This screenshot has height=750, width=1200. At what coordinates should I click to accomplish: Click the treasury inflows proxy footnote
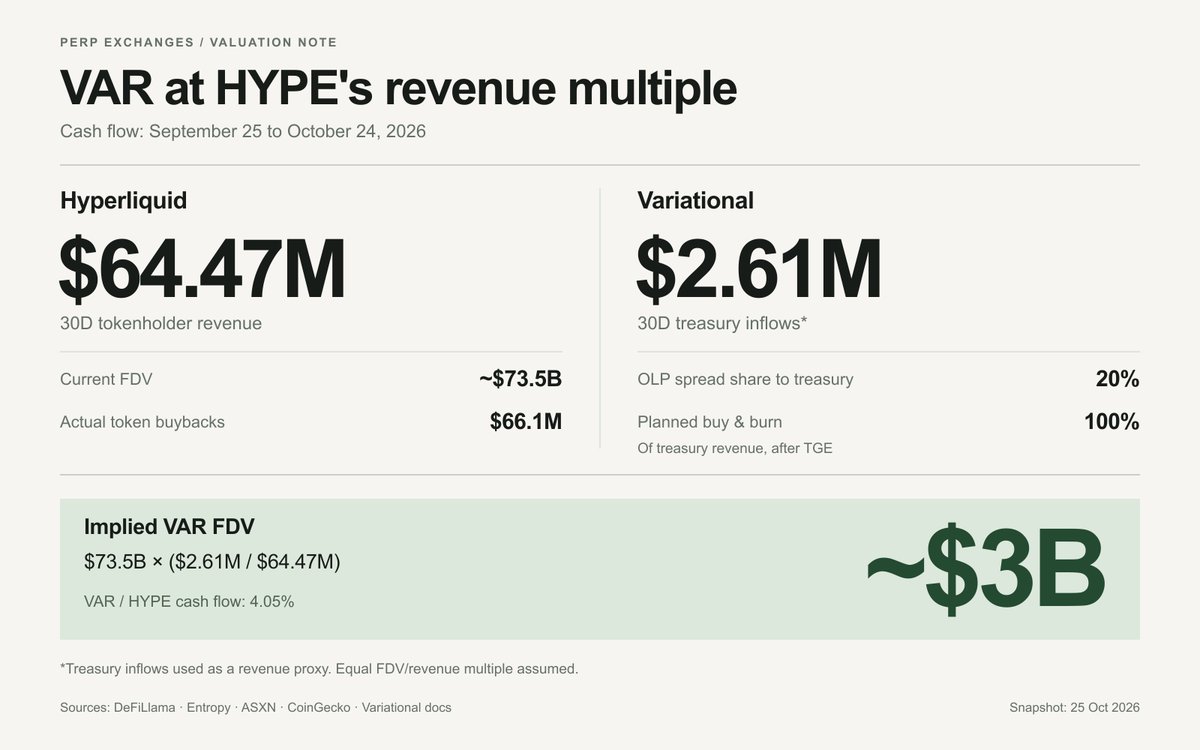319,668
